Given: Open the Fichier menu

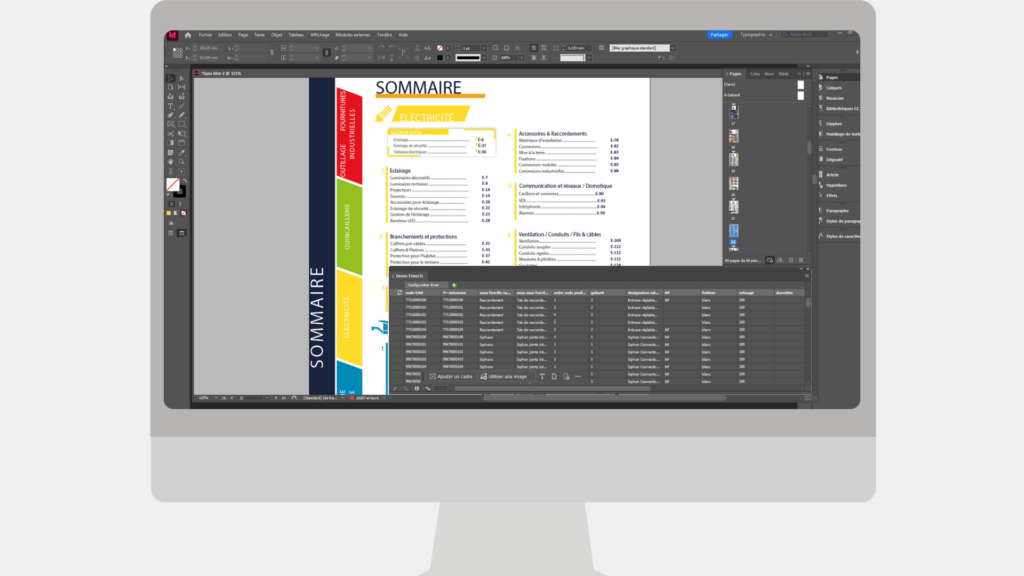Looking at the screenshot, I should 206,35.
